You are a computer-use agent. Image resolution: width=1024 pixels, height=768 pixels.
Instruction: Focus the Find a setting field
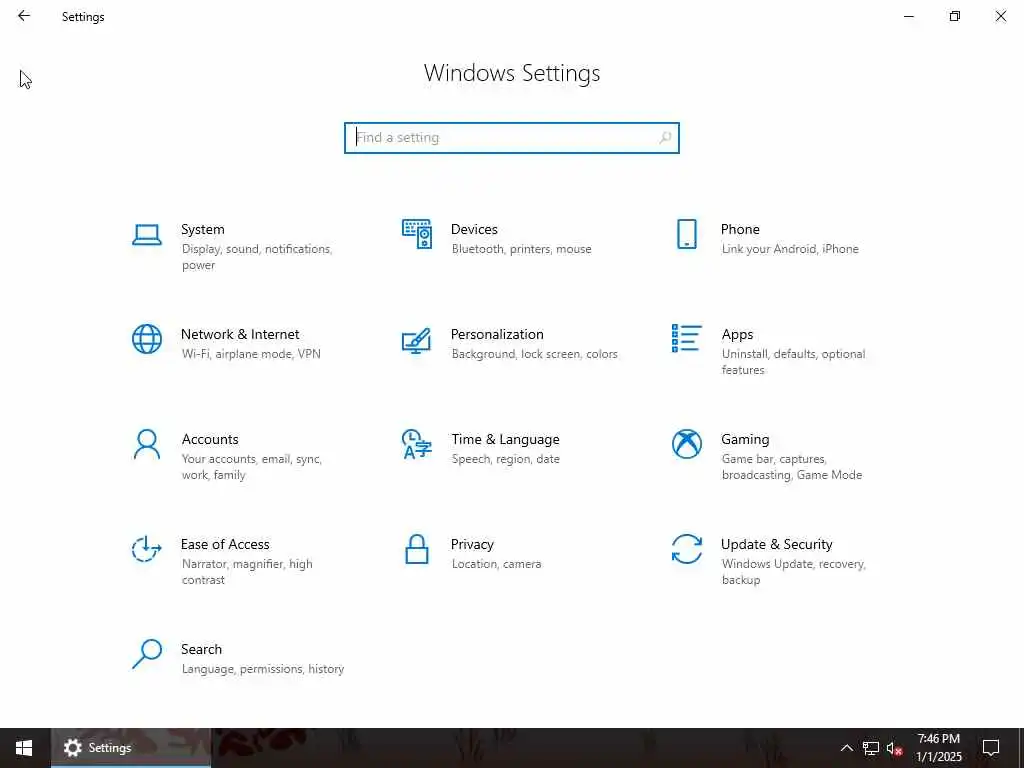click(x=511, y=138)
